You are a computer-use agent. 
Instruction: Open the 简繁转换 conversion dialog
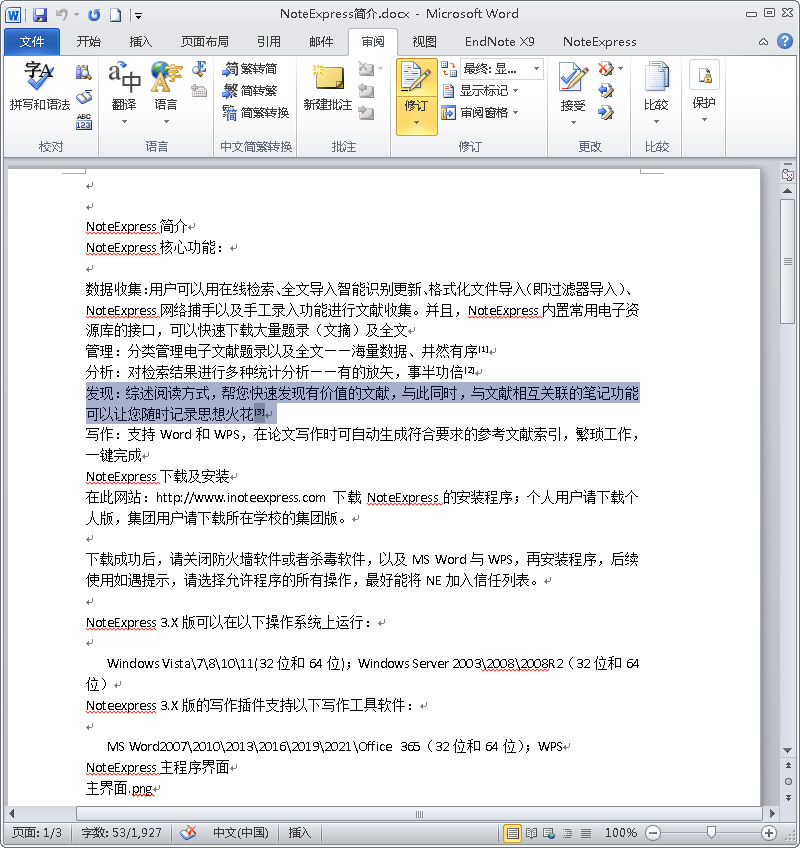pos(256,112)
